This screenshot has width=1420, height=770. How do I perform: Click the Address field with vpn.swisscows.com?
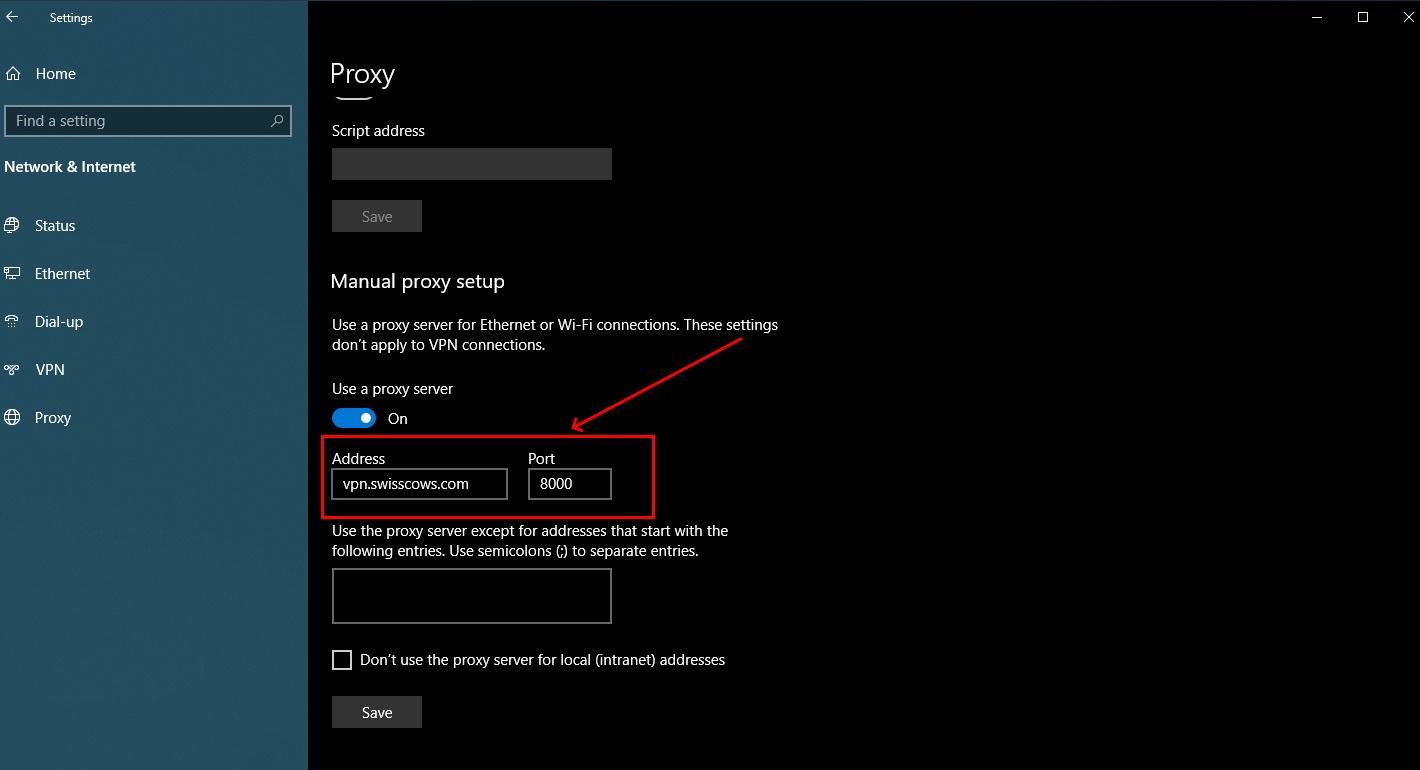[x=420, y=484]
